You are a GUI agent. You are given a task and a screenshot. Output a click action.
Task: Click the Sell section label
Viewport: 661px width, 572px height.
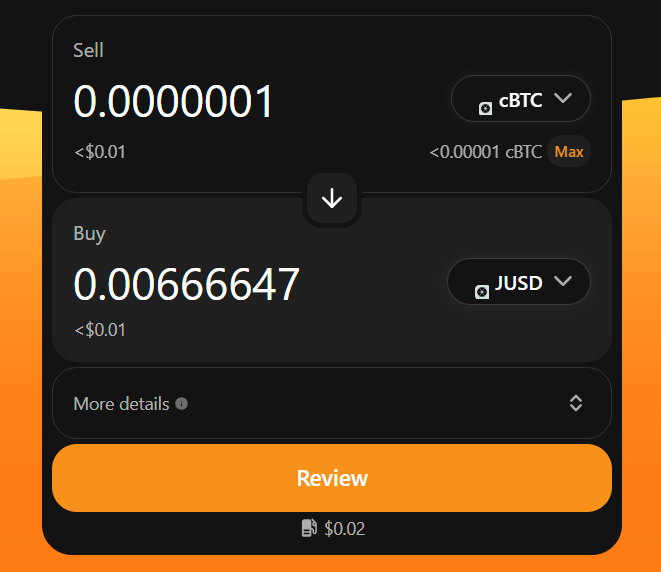pos(88,50)
